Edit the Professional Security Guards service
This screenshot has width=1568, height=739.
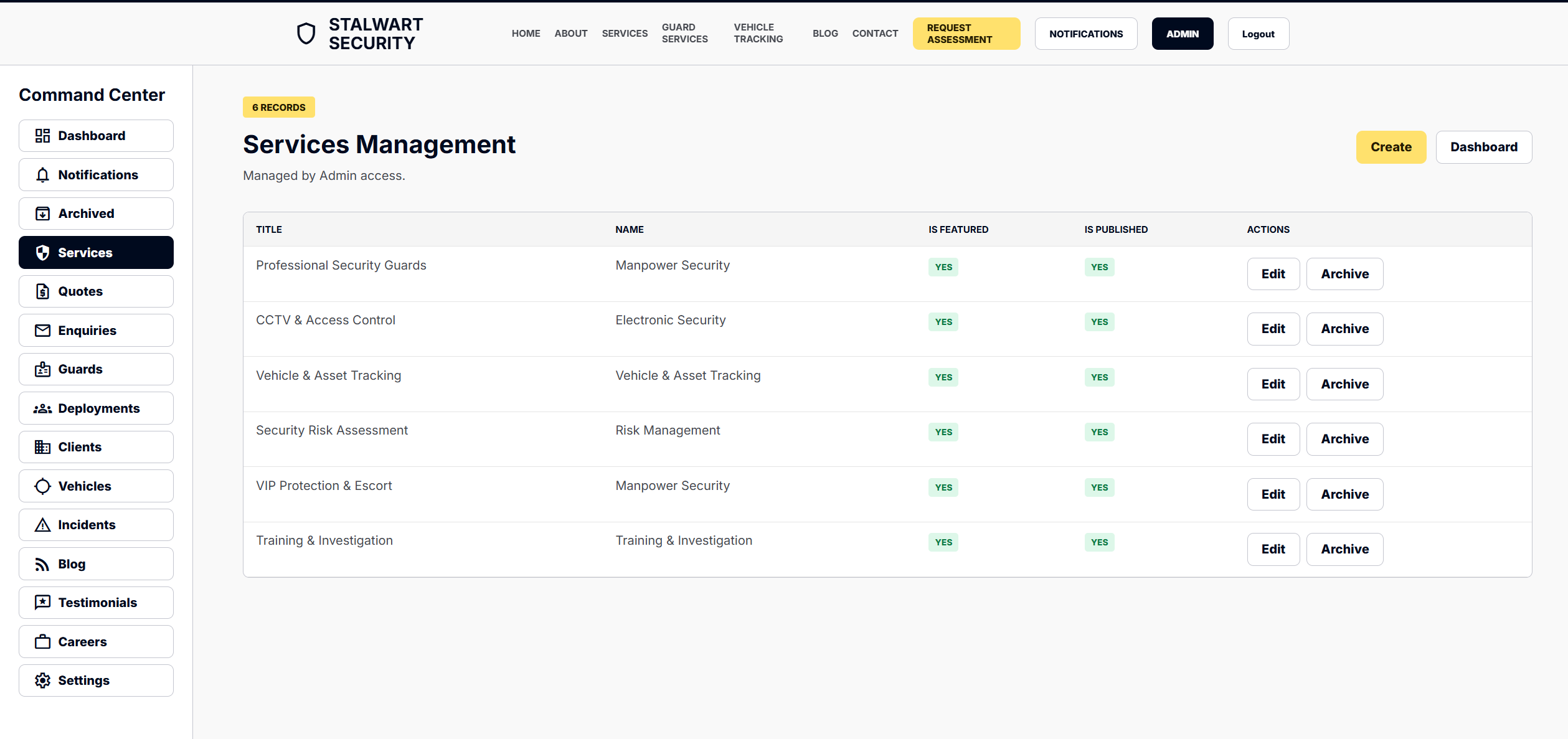tap(1273, 274)
